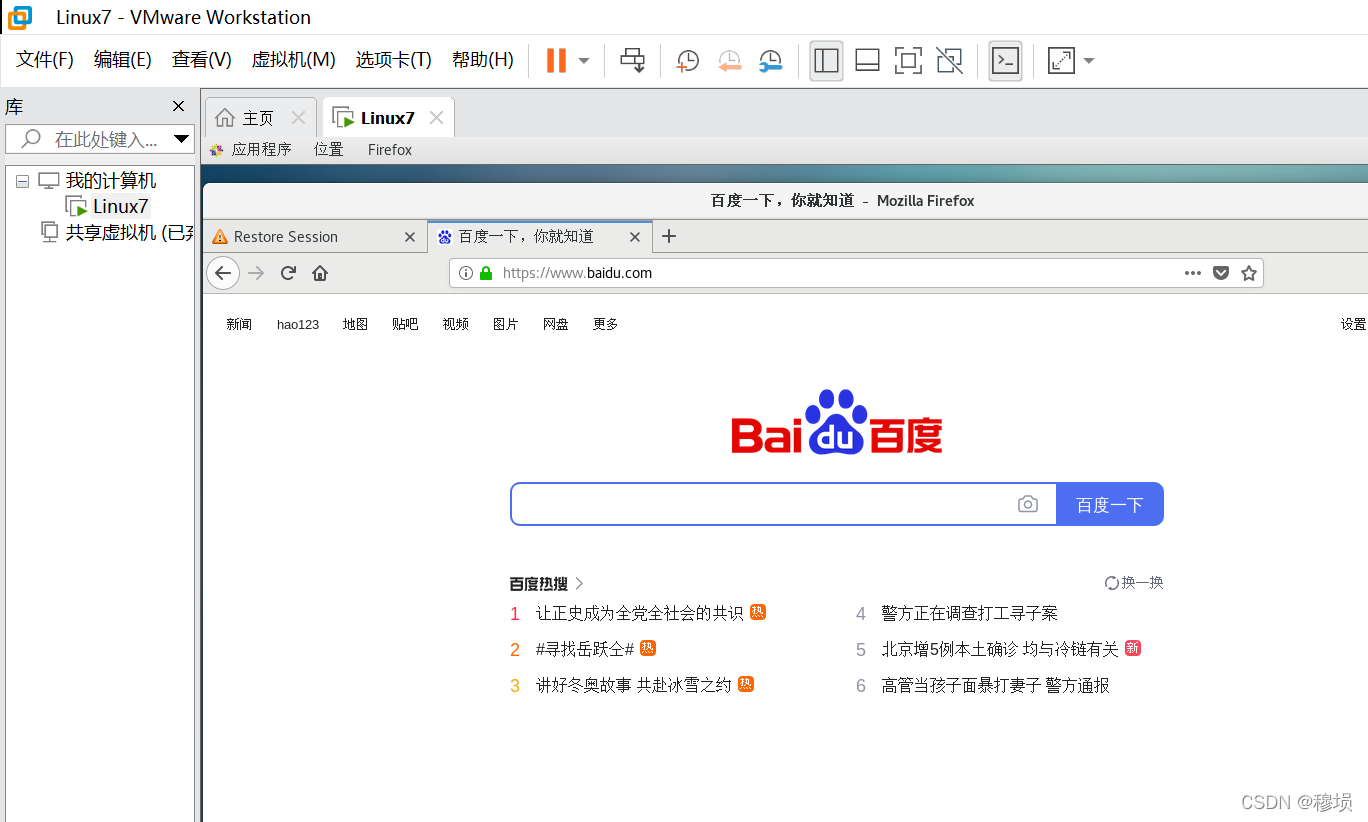
Task: Close the library panel with X
Action: (x=179, y=106)
